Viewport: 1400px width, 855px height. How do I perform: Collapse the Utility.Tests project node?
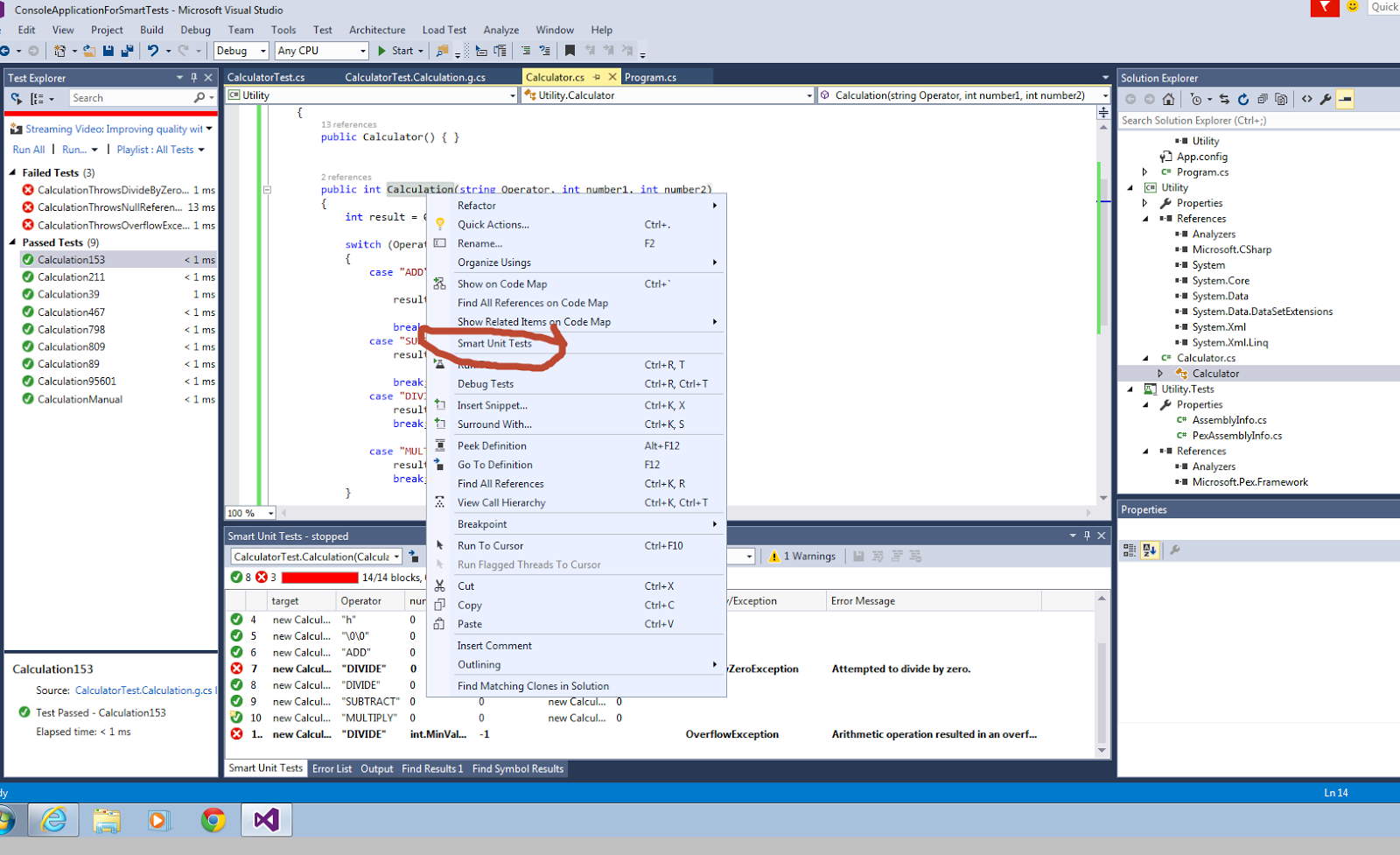click(x=1130, y=389)
